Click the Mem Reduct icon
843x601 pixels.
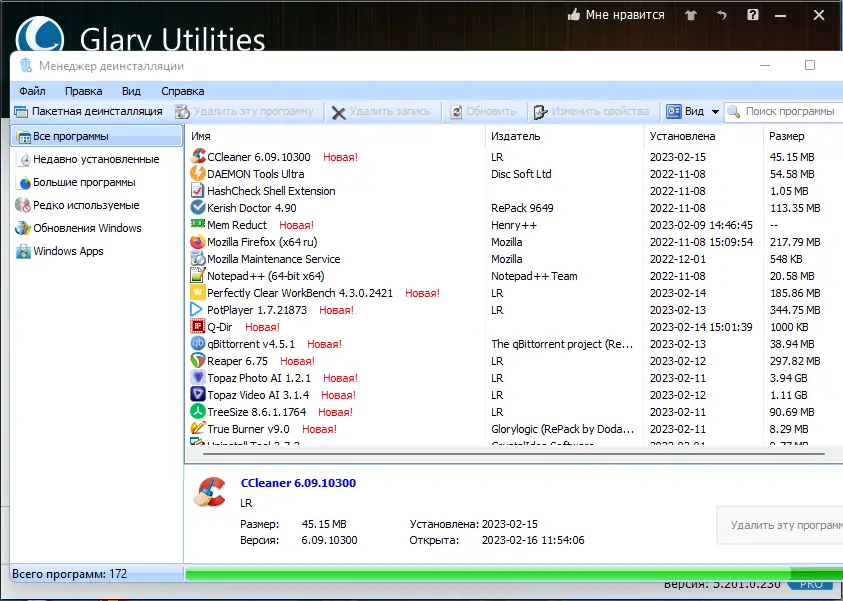tap(198, 224)
